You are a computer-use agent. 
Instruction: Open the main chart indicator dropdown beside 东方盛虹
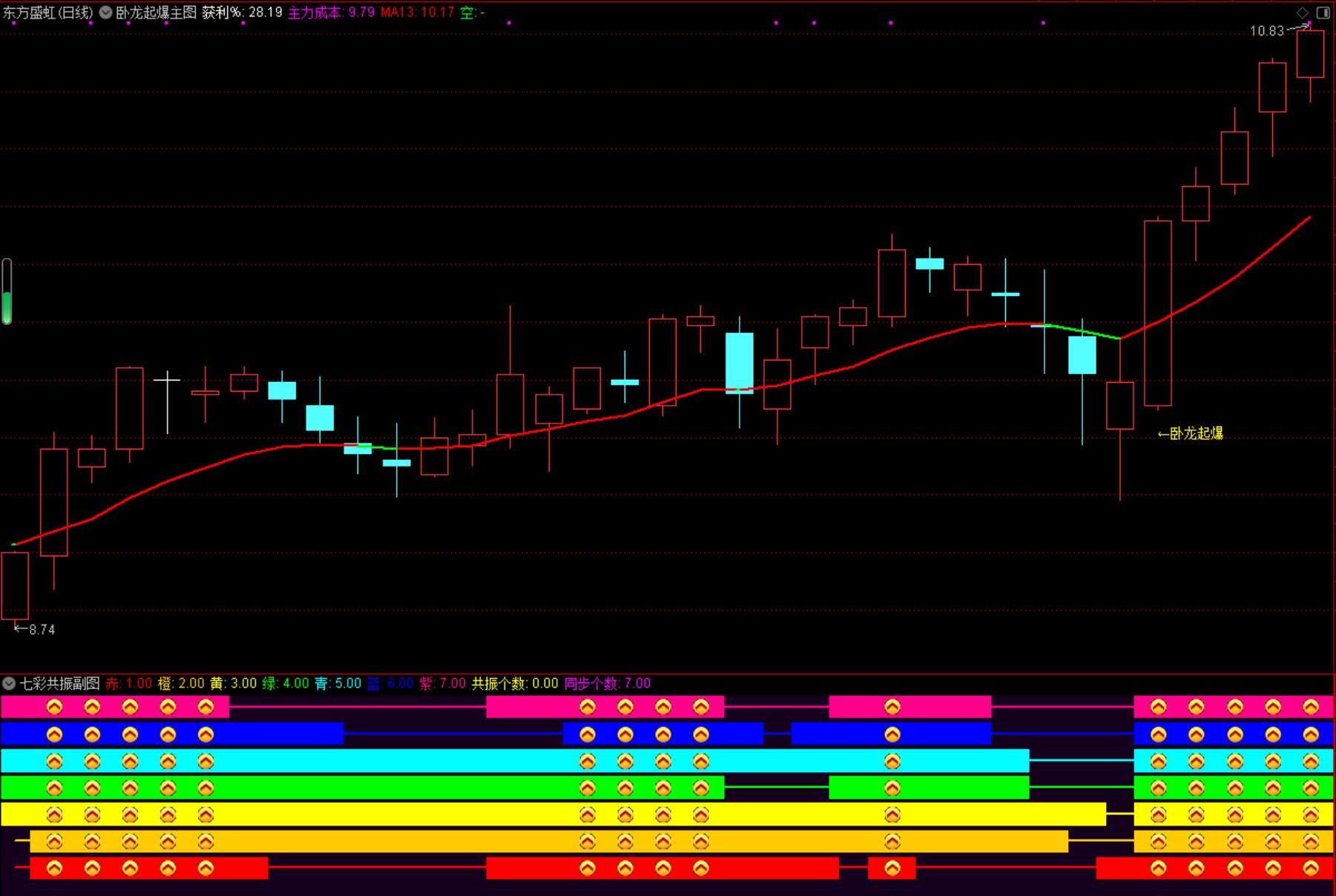pyautogui.click(x=106, y=13)
